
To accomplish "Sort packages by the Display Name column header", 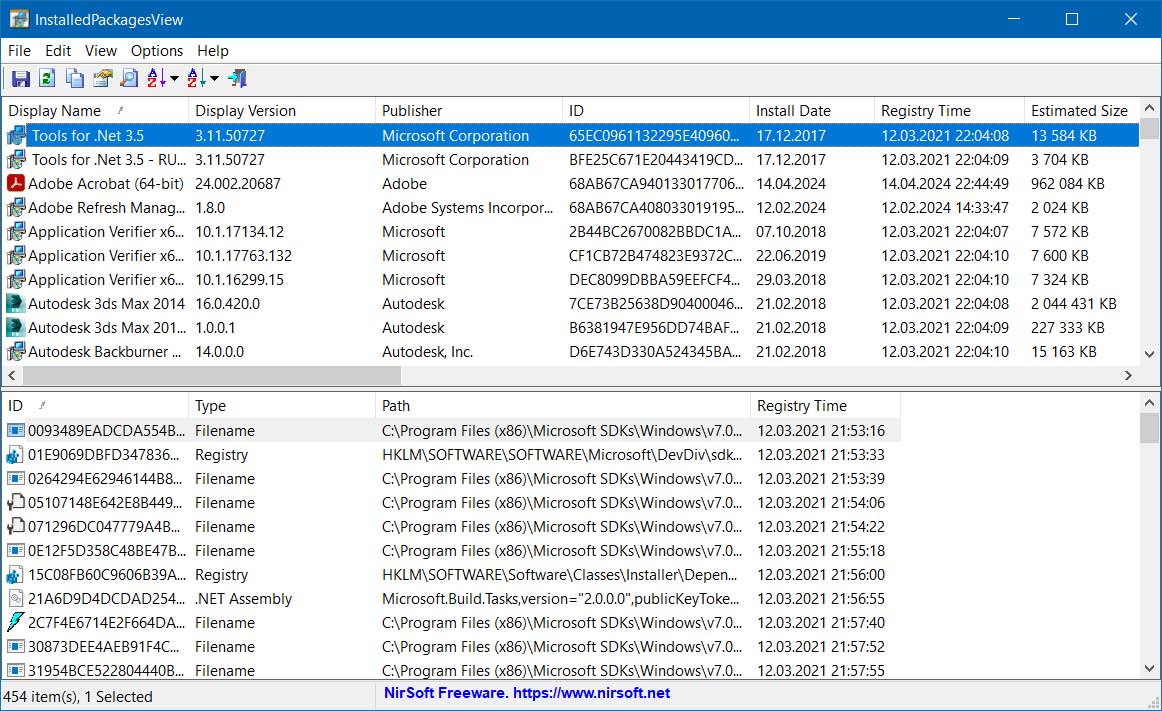I will coord(95,110).
